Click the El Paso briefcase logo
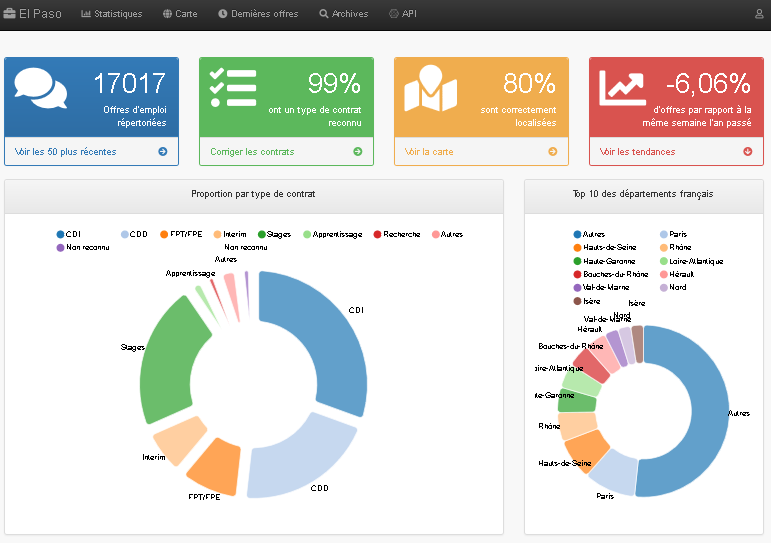 click(10, 14)
